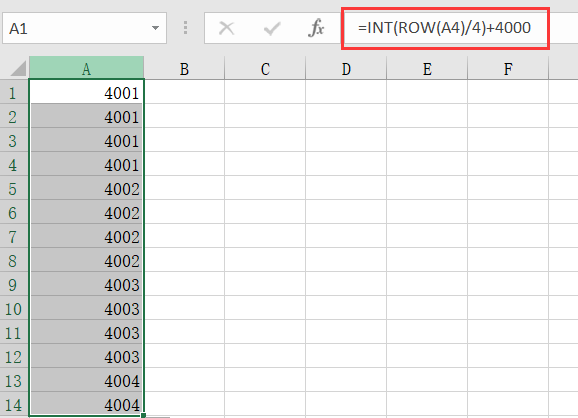Select row 9 header
Screen dimensions: 578x418
[14, 284]
